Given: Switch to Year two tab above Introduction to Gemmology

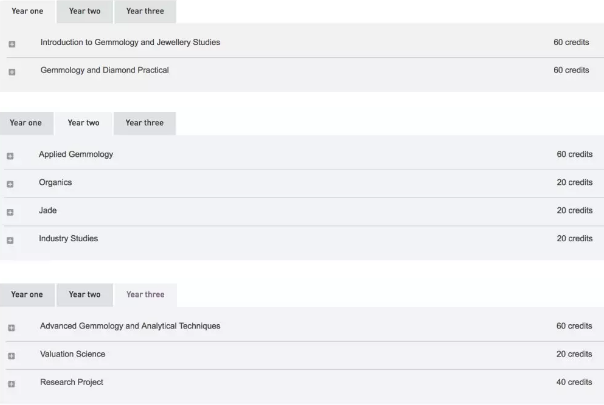Looking at the screenshot, I should pos(85,11).
